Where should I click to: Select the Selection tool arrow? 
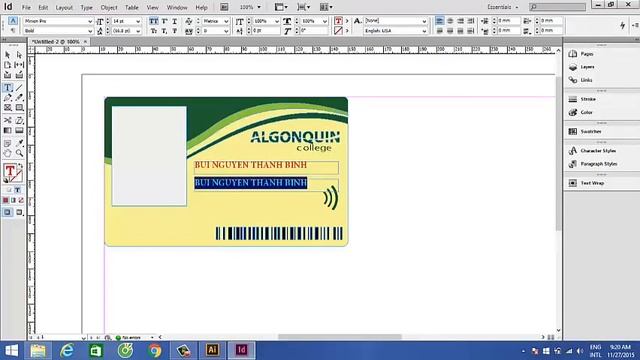point(7,55)
